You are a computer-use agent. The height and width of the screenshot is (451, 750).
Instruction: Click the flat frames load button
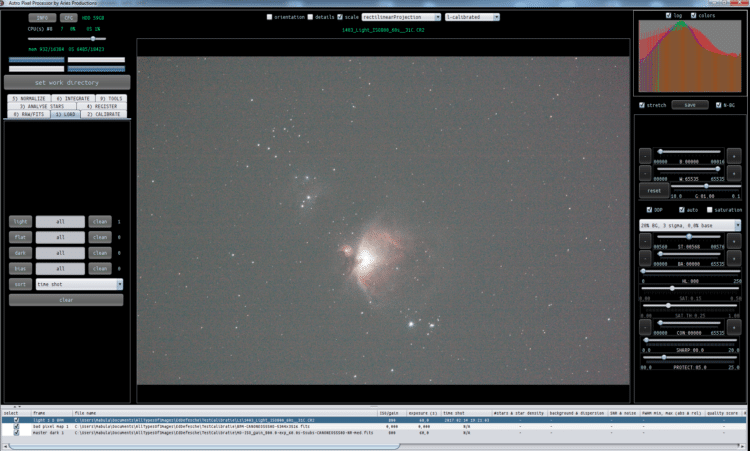coord(21,237)
